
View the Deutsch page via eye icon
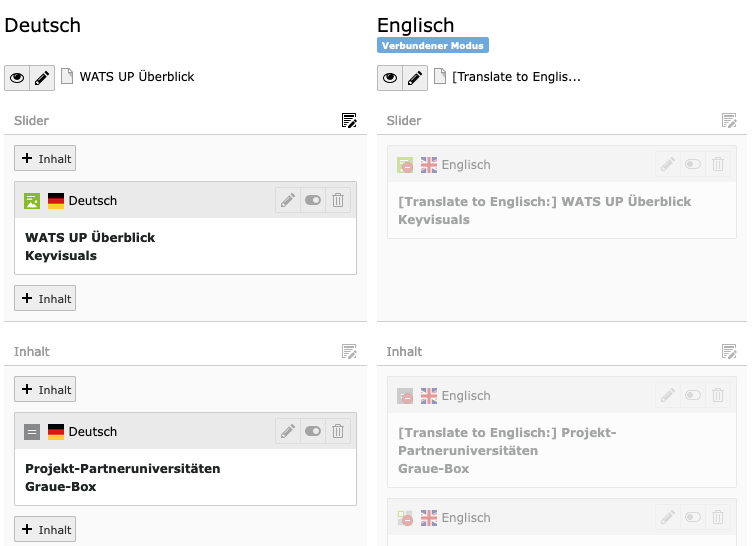[x=17, y=78]
